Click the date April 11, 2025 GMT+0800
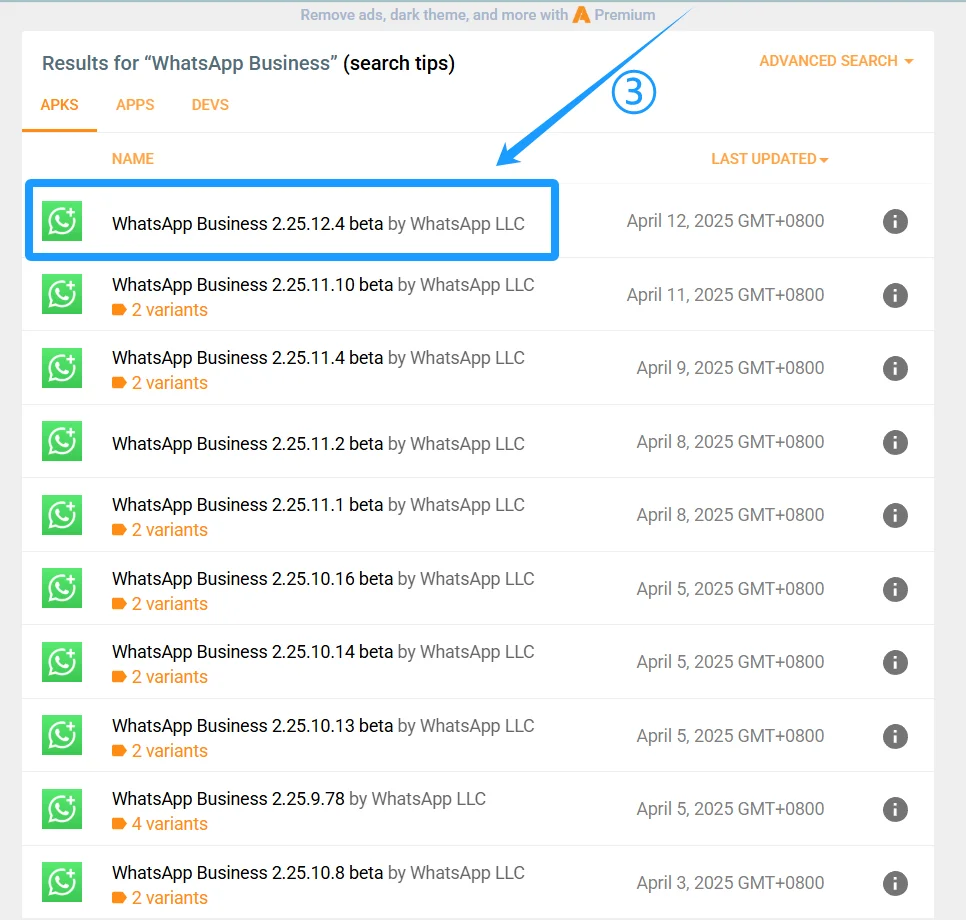966x920 pixels. tap(725, 295)
